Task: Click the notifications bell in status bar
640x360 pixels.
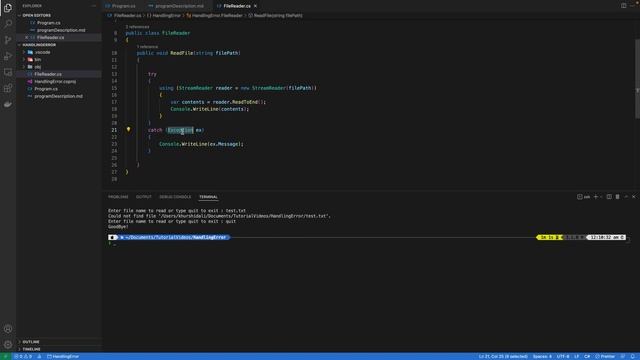Action: coord(633,356)
